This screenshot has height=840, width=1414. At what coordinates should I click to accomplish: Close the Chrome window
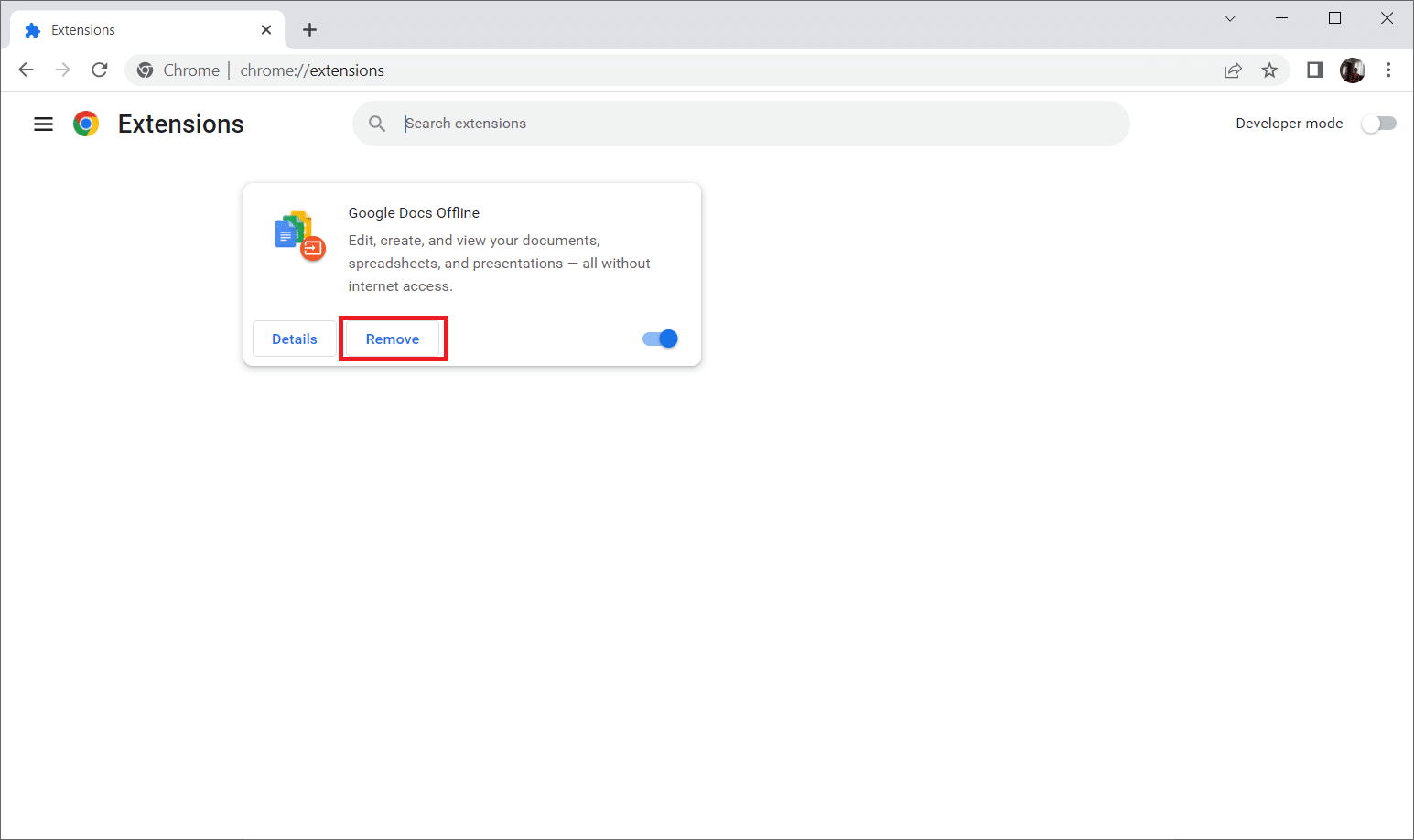1387,18
